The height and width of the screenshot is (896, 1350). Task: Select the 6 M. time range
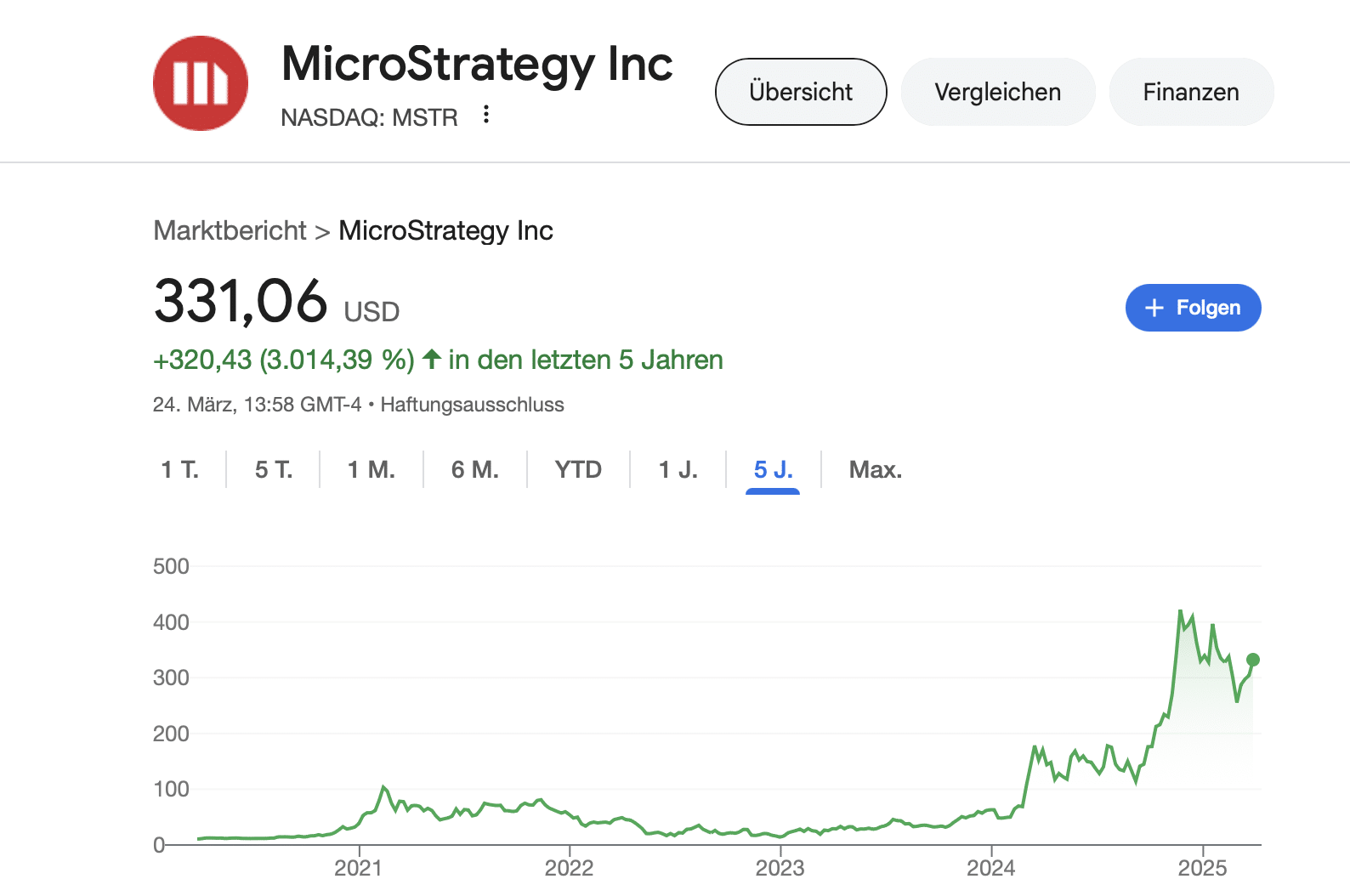(x=475, y=469)
